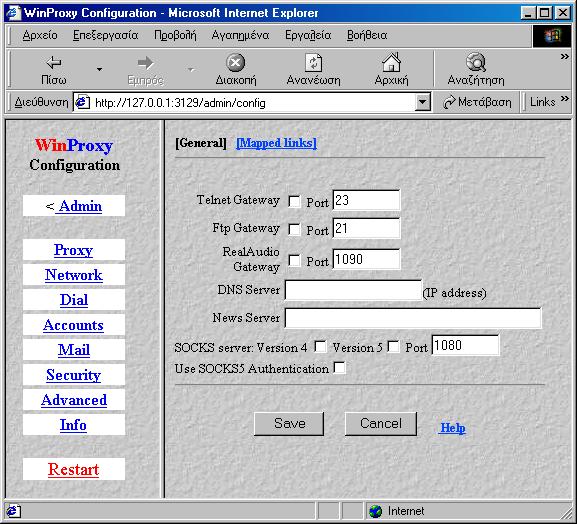Screen dimensions: 577x524
Task: Open the Accounts sidebar link
Action: (73, 325)
